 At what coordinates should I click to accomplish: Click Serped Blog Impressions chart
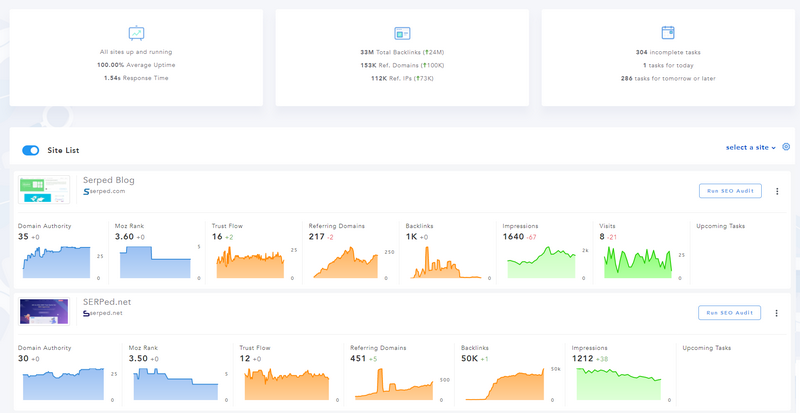click(541, 262)
